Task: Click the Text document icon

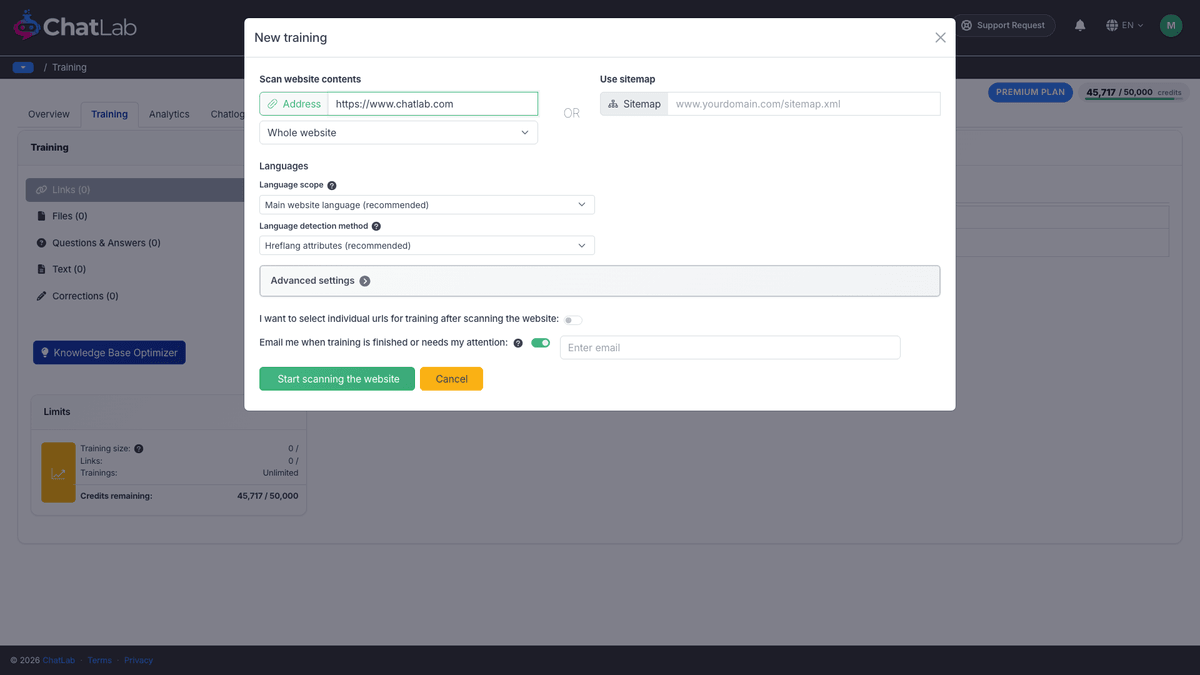Action: 41,269
